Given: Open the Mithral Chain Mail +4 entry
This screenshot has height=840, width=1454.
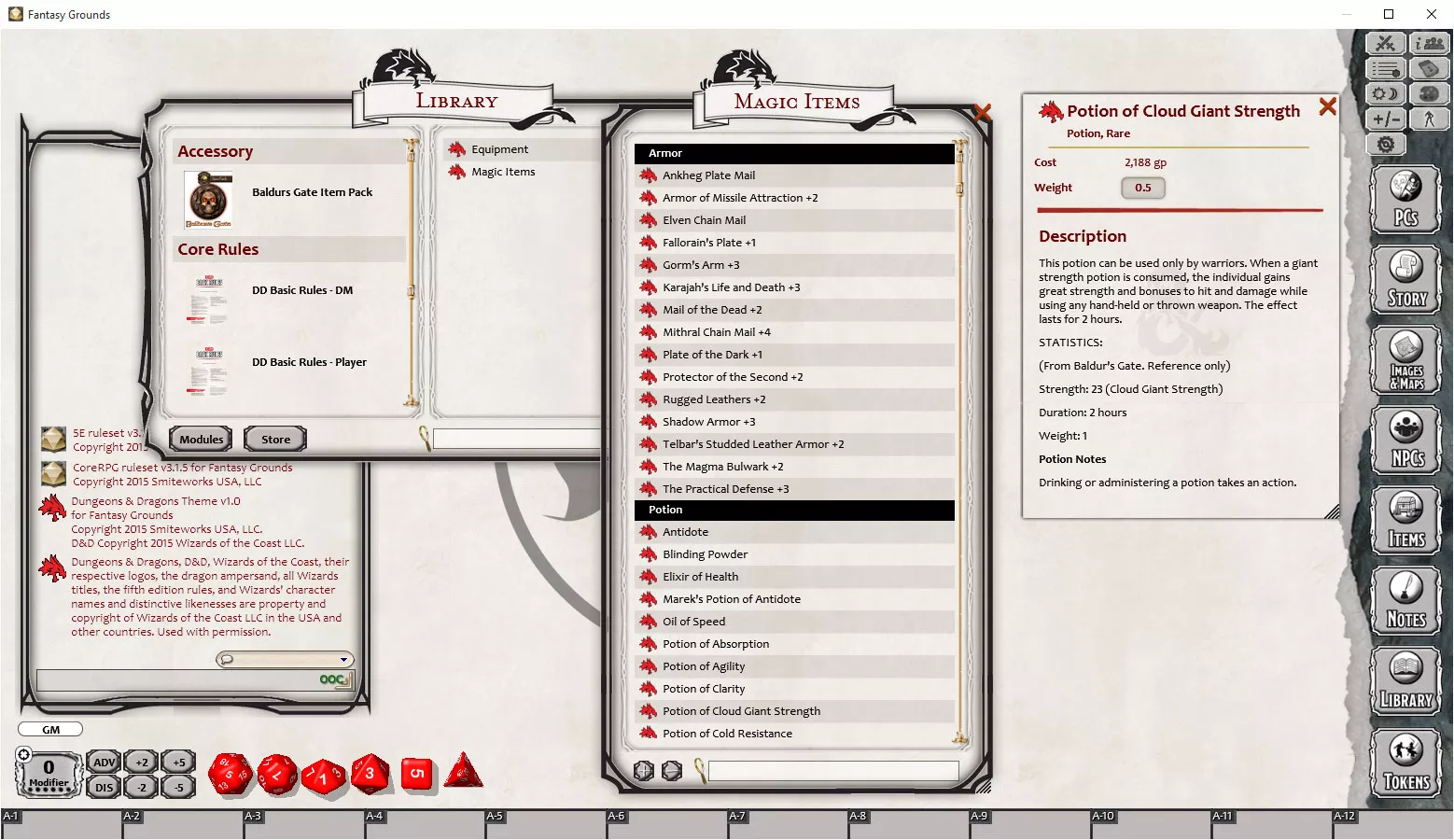Looking at the screenshot, I should [795, 332].
